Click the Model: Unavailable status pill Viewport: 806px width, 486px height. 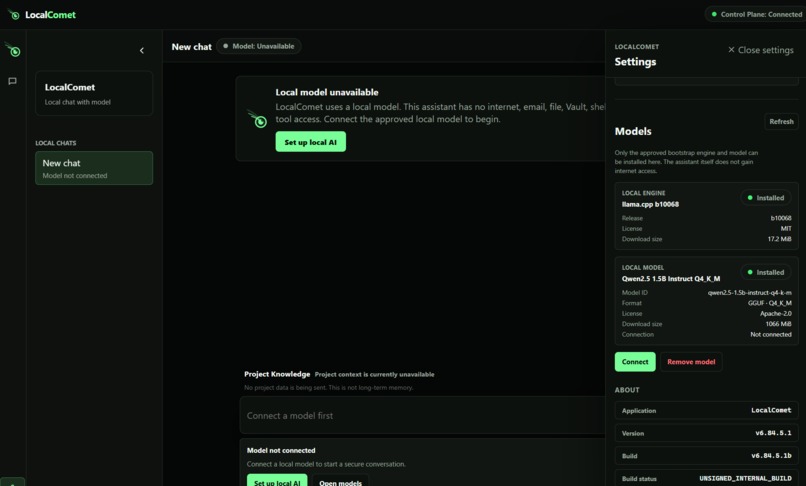pos(259,46)
